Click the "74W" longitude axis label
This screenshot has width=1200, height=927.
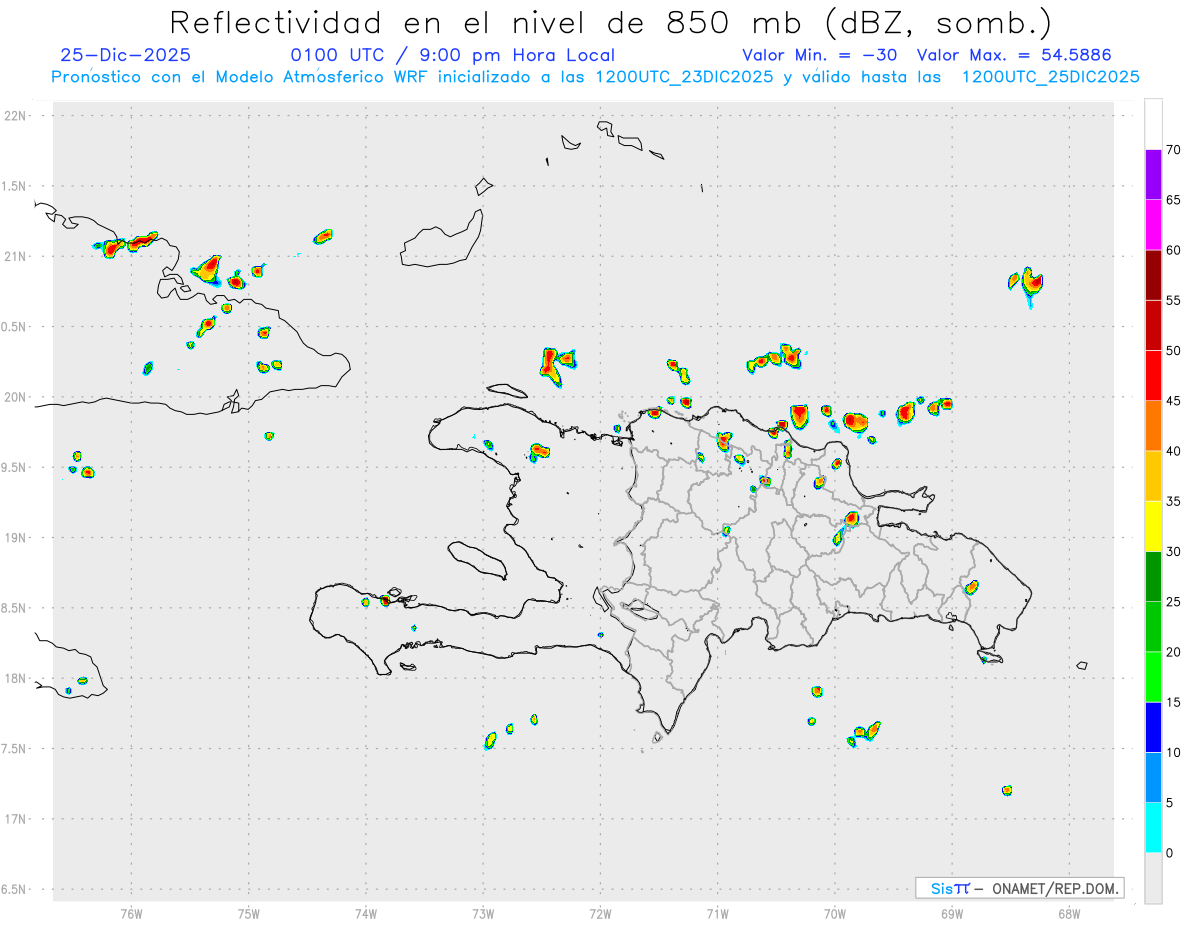(x=366, y=913)
